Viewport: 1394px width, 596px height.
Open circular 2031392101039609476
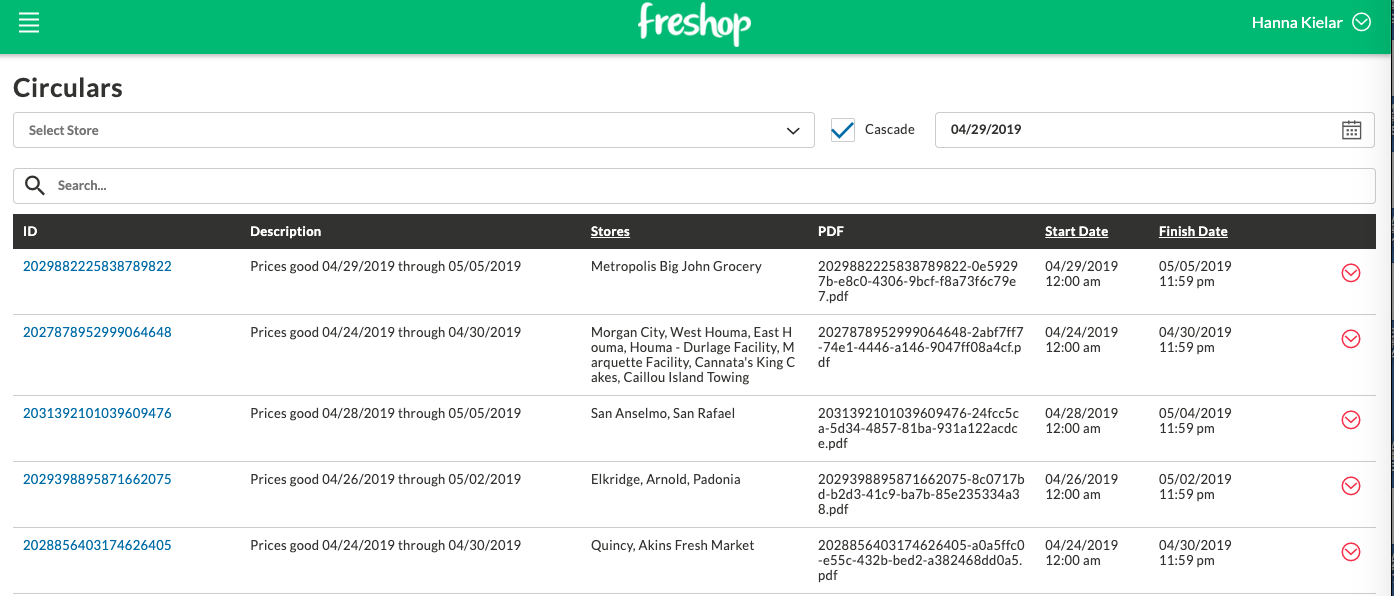(x=97, y=413)
